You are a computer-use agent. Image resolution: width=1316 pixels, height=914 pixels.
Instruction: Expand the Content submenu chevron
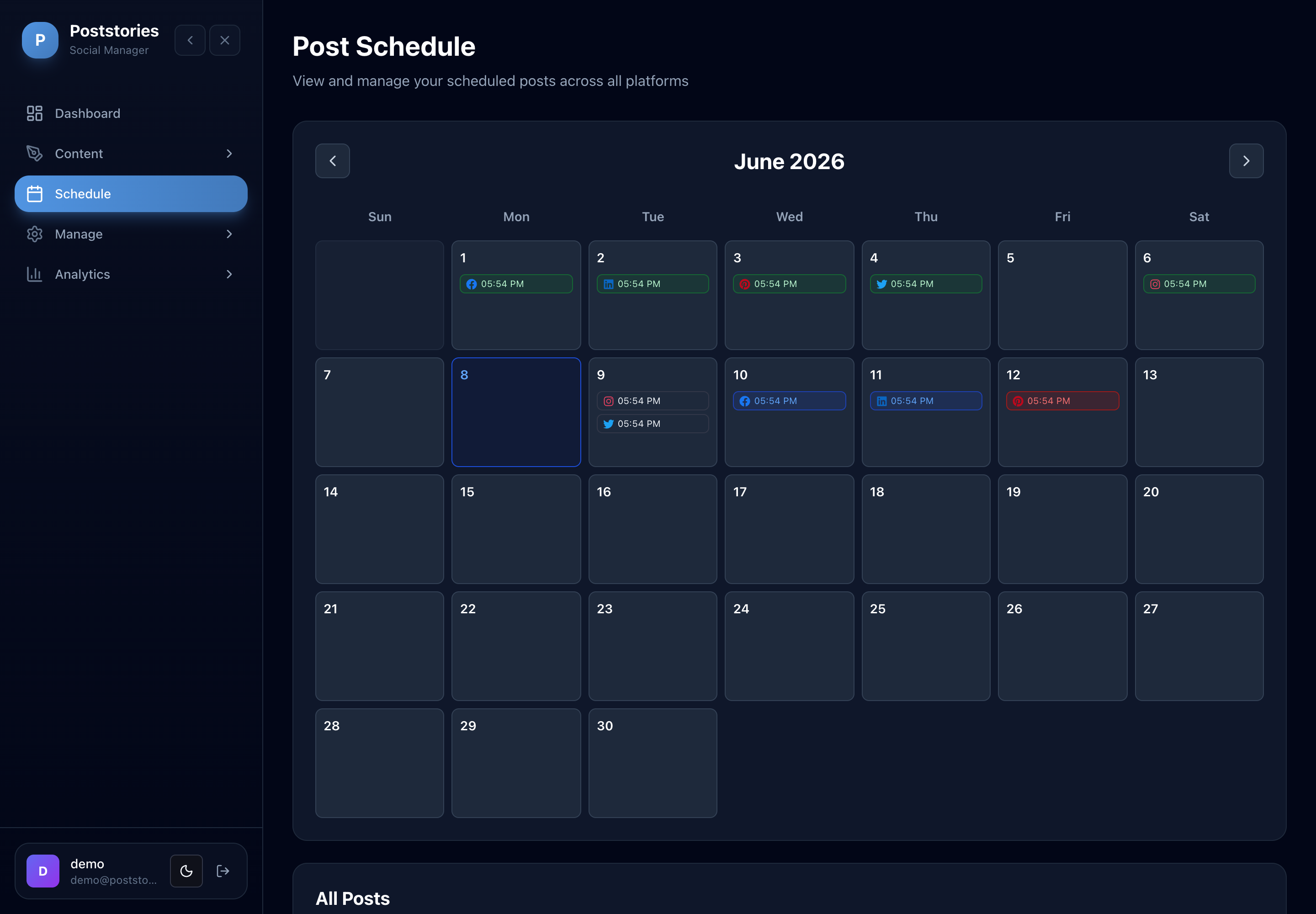pos(229,154)
